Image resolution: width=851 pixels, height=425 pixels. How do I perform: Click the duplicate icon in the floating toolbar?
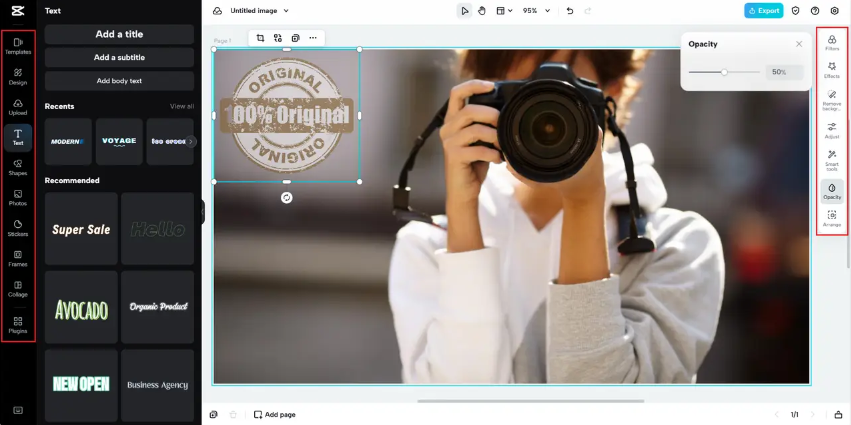[x=295, y=38]
